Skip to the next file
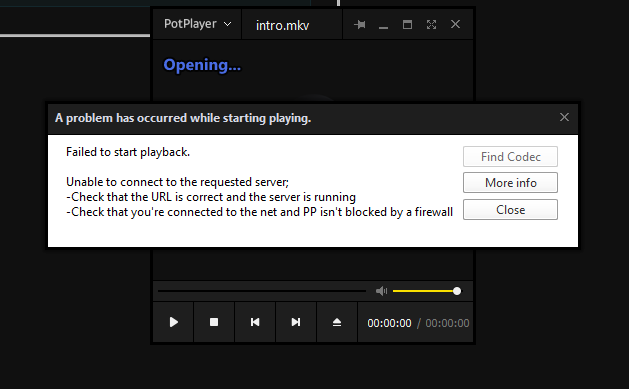 pyautogui.click(x=296, y=322)
